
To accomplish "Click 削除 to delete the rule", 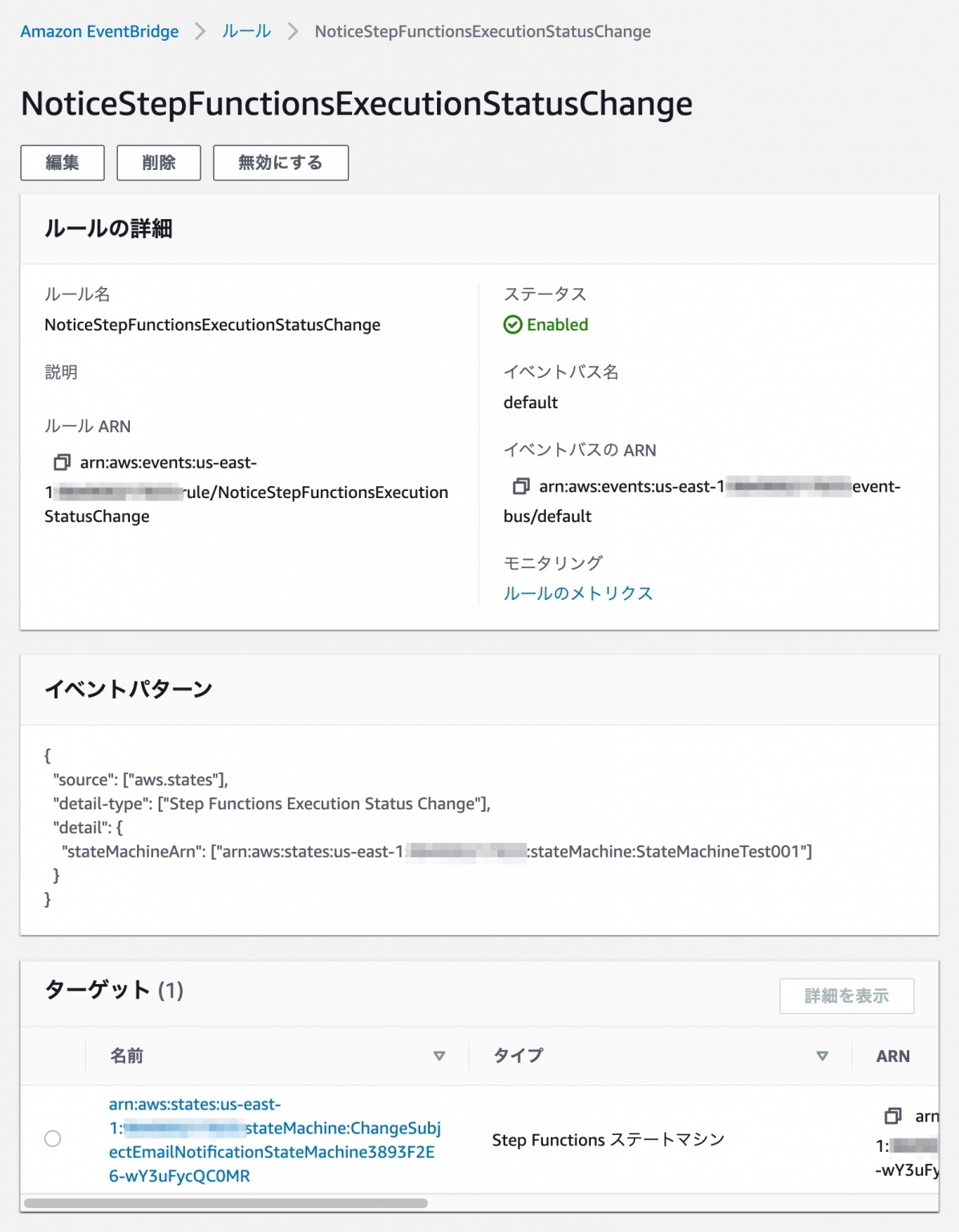I will tap(160, 162).
